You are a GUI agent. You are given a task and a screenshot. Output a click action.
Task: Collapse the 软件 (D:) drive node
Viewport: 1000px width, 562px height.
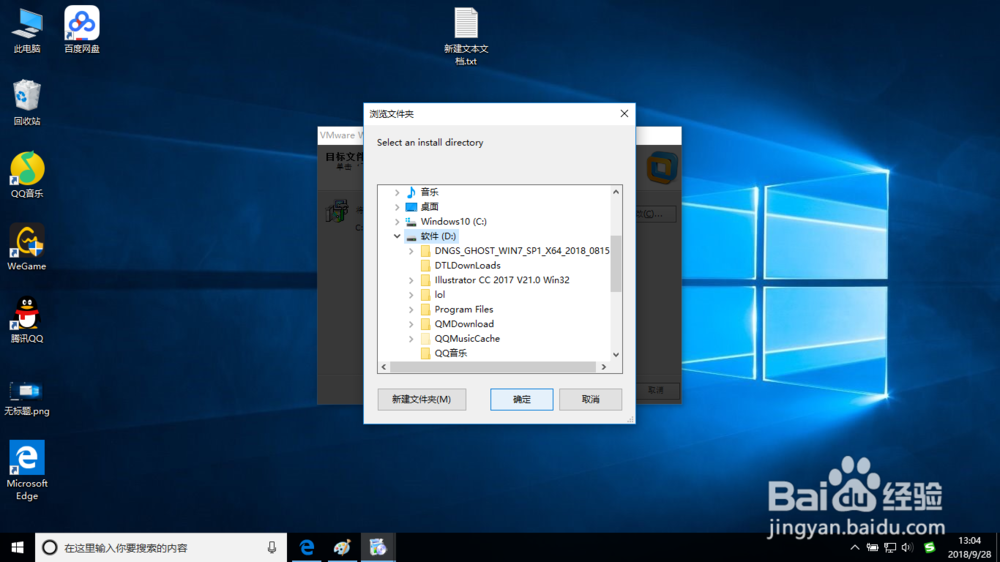tap(397, 236)
